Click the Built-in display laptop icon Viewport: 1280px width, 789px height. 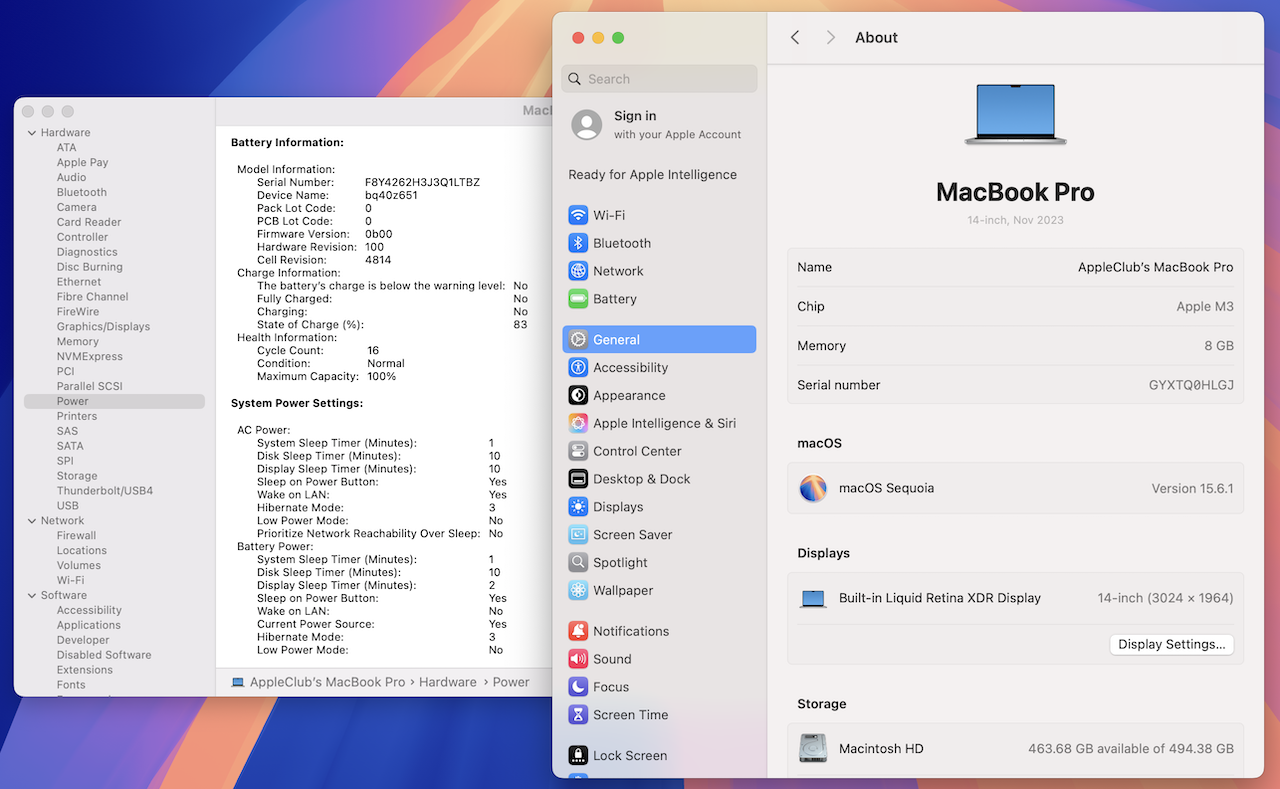point(813,599)
